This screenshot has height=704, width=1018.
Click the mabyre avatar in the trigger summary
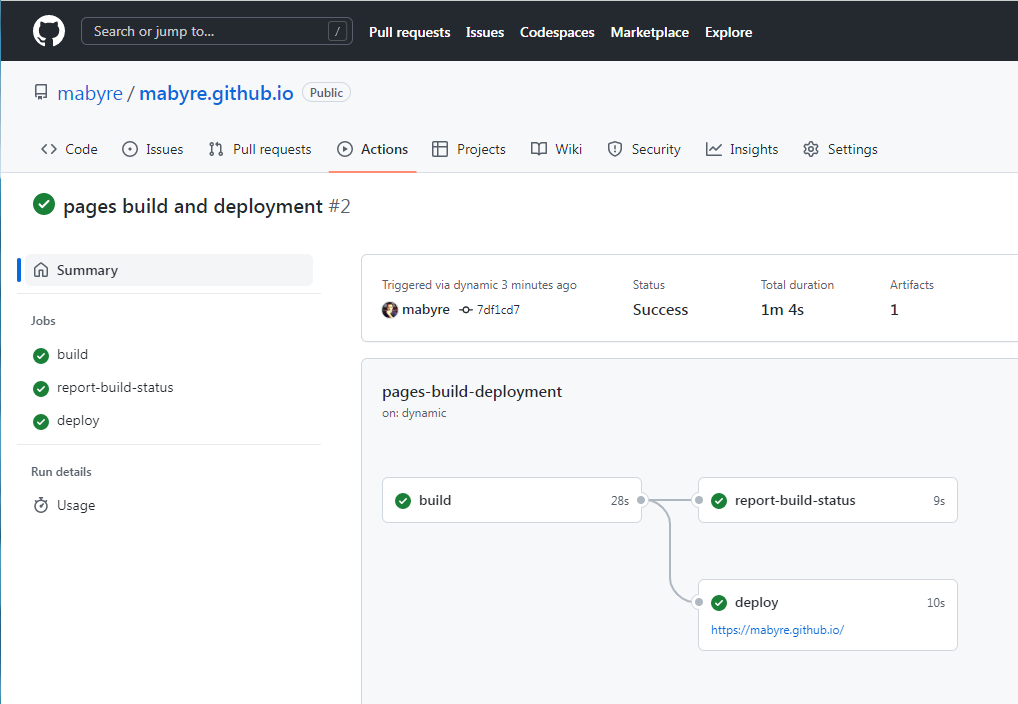tap(390, 310)
